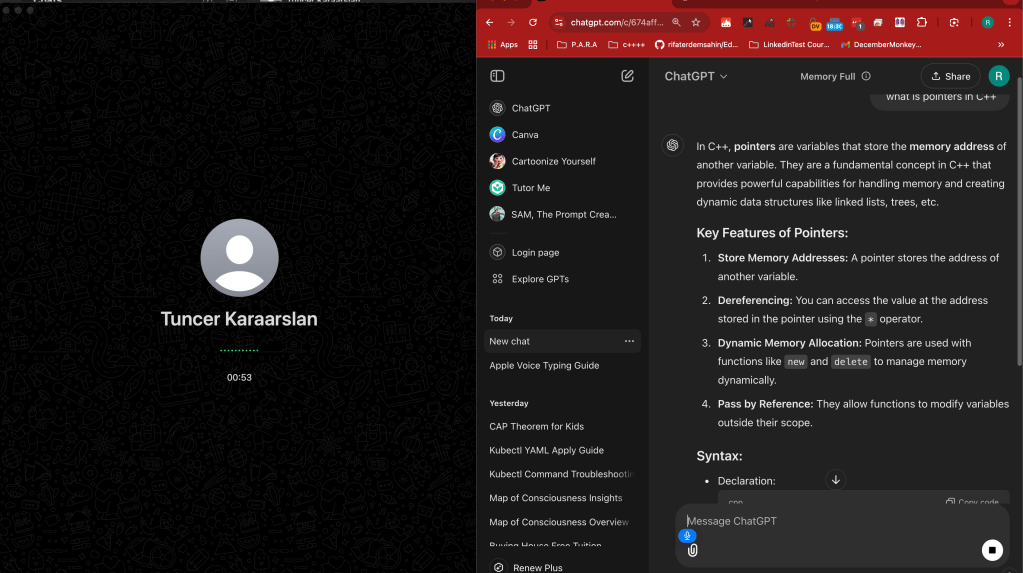The image size is (1023, 573).
Task: Open the 18:30 timer extension icon
Action: click(x=834, y=23)
